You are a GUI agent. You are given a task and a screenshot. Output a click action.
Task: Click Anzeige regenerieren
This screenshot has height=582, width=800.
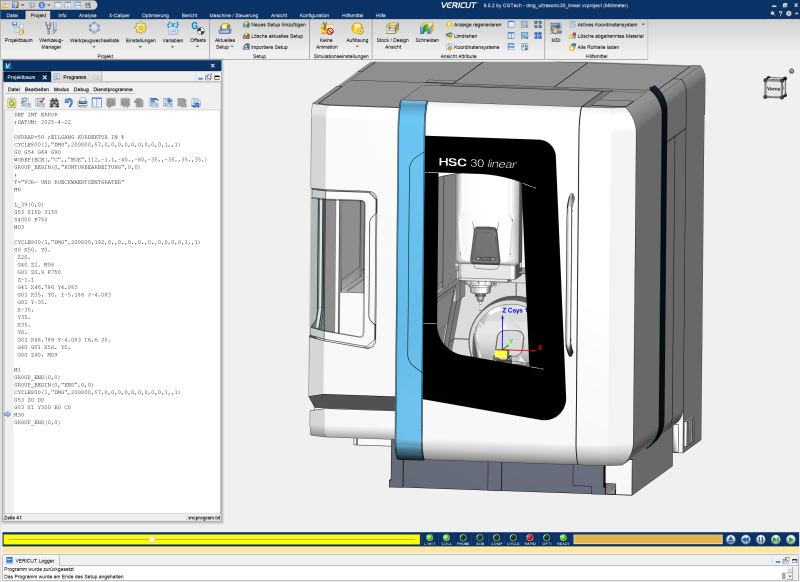[473, 24]
